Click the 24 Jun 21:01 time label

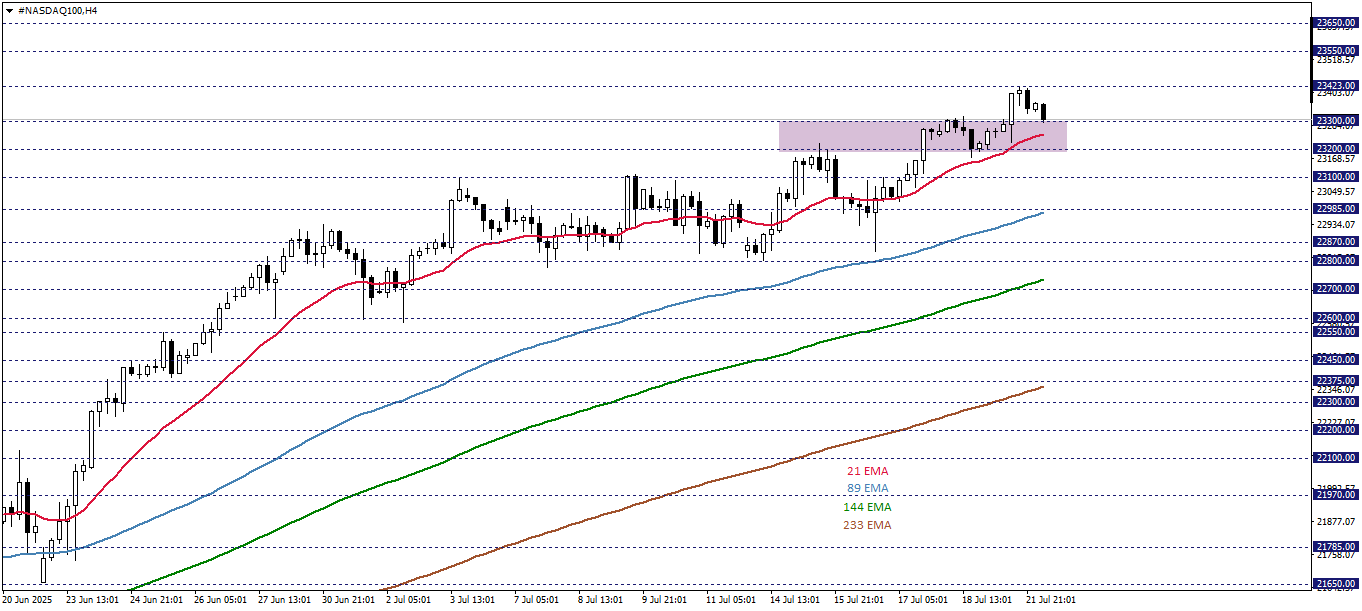pyautogui.click(x=156, y=601)
